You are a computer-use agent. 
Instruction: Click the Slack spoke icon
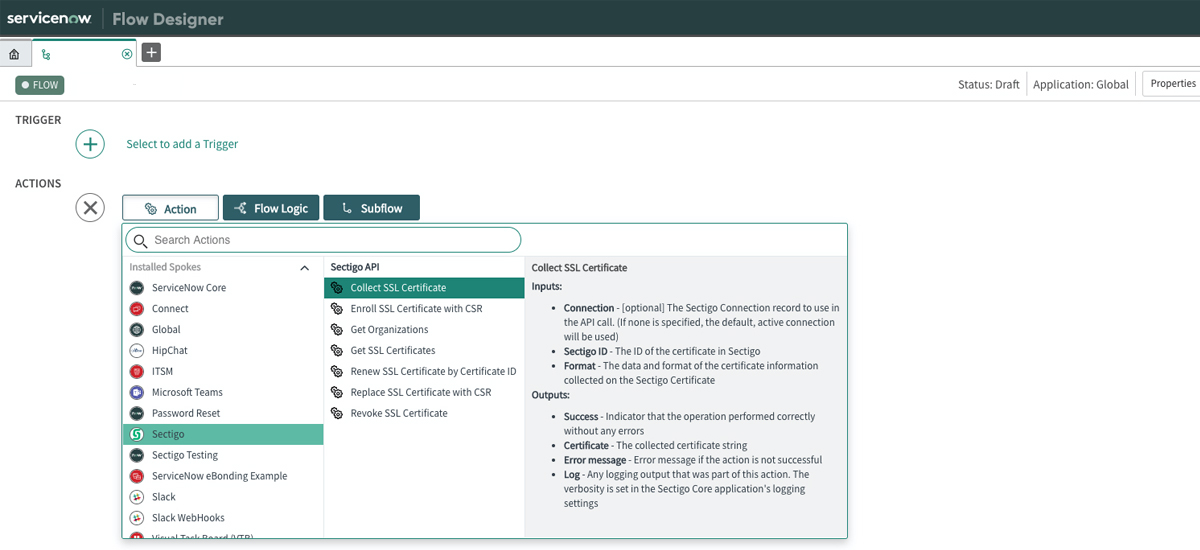137,497
